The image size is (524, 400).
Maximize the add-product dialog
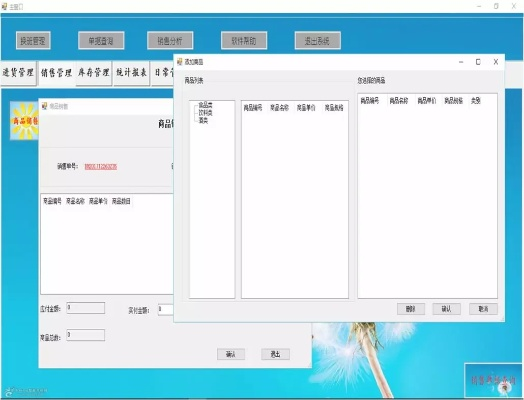pyautogui.click(x=478, y=62)
